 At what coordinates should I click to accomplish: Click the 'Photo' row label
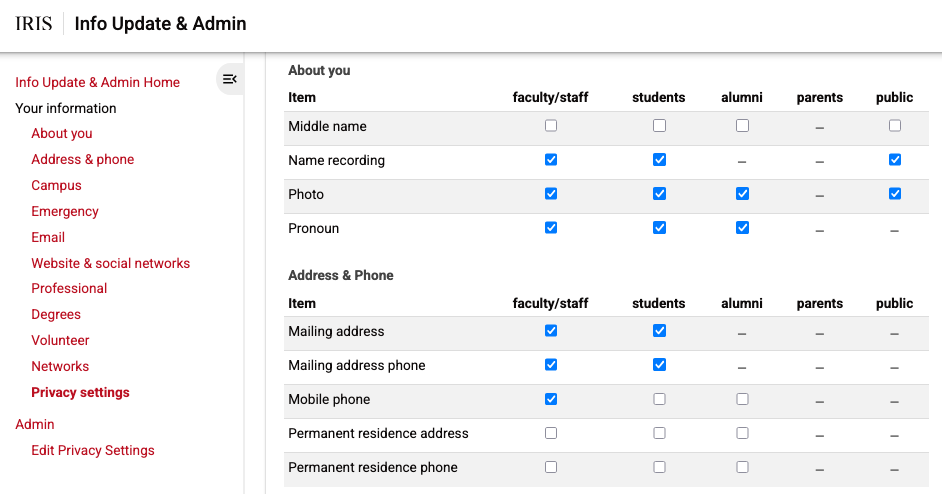[306, 194]
